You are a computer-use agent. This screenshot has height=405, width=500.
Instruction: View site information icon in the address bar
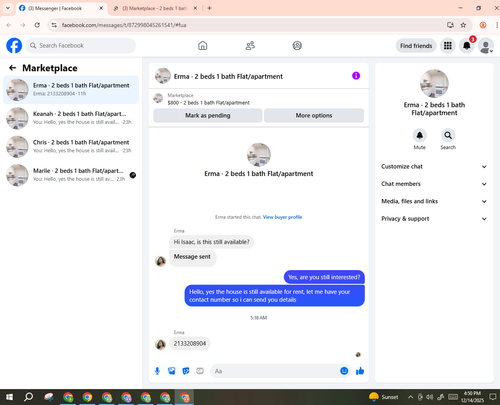(x=54, y=25)
